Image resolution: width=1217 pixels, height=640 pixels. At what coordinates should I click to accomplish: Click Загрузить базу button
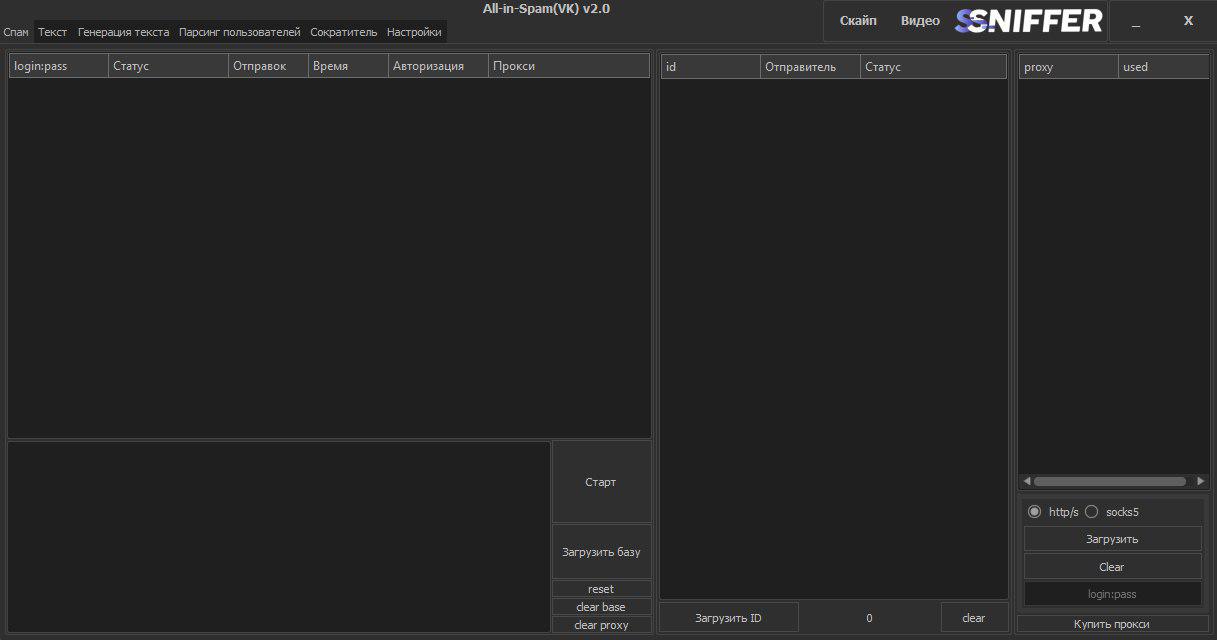(601, 552)
